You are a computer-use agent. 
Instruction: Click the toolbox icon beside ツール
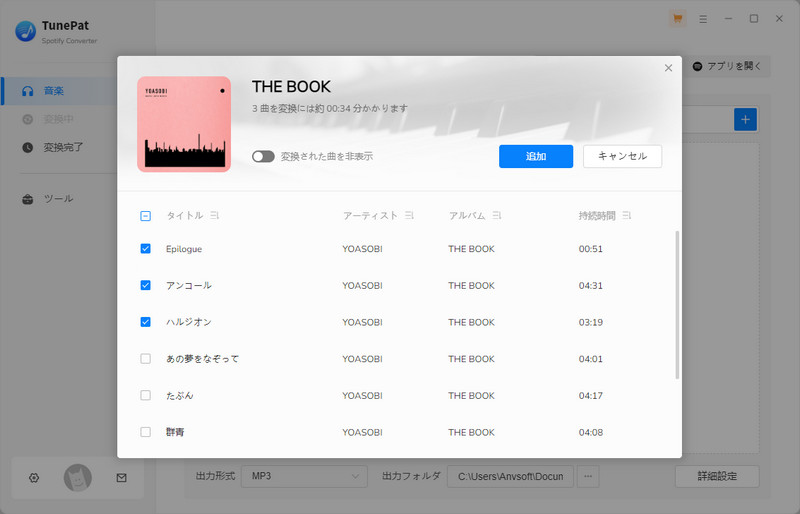point(28,199)
